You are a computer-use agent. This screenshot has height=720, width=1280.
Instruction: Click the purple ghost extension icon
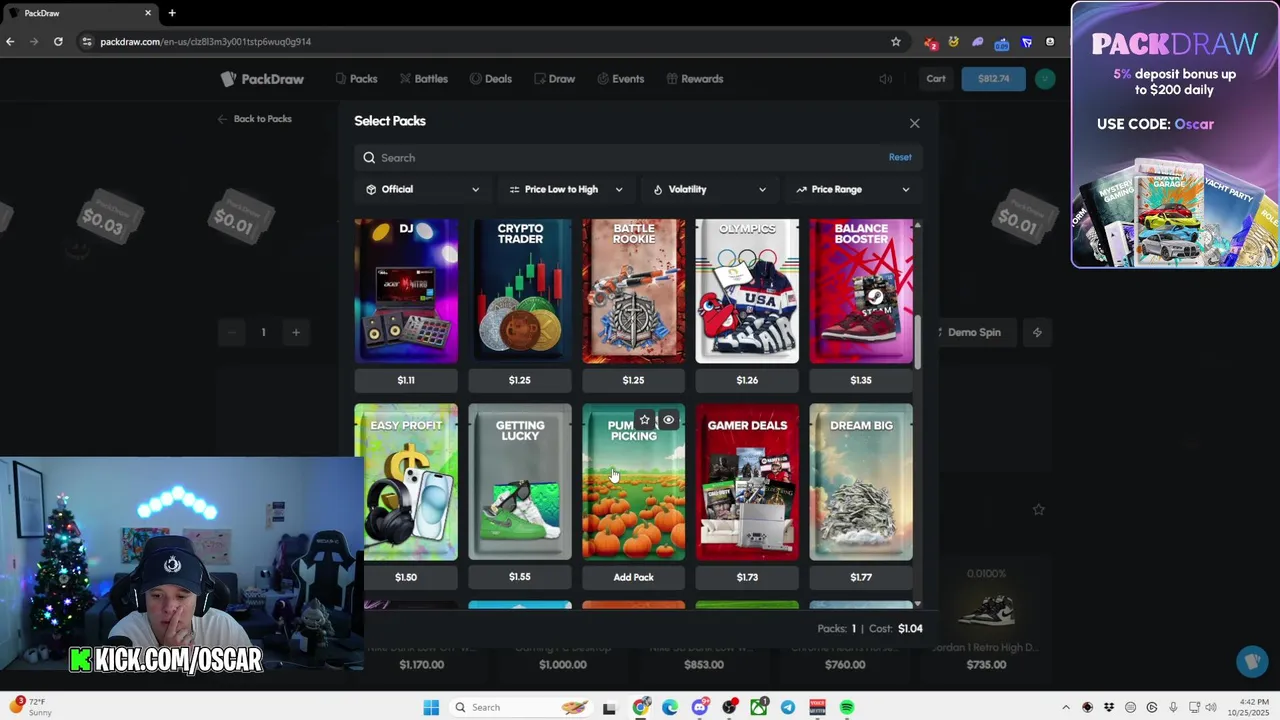coord(978,42)
